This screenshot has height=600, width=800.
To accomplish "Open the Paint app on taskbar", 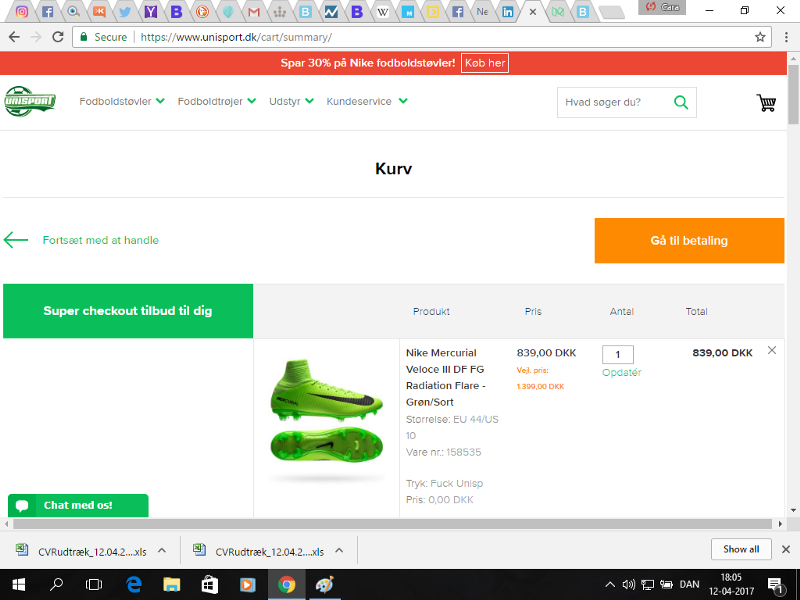I will pos(324,585).
